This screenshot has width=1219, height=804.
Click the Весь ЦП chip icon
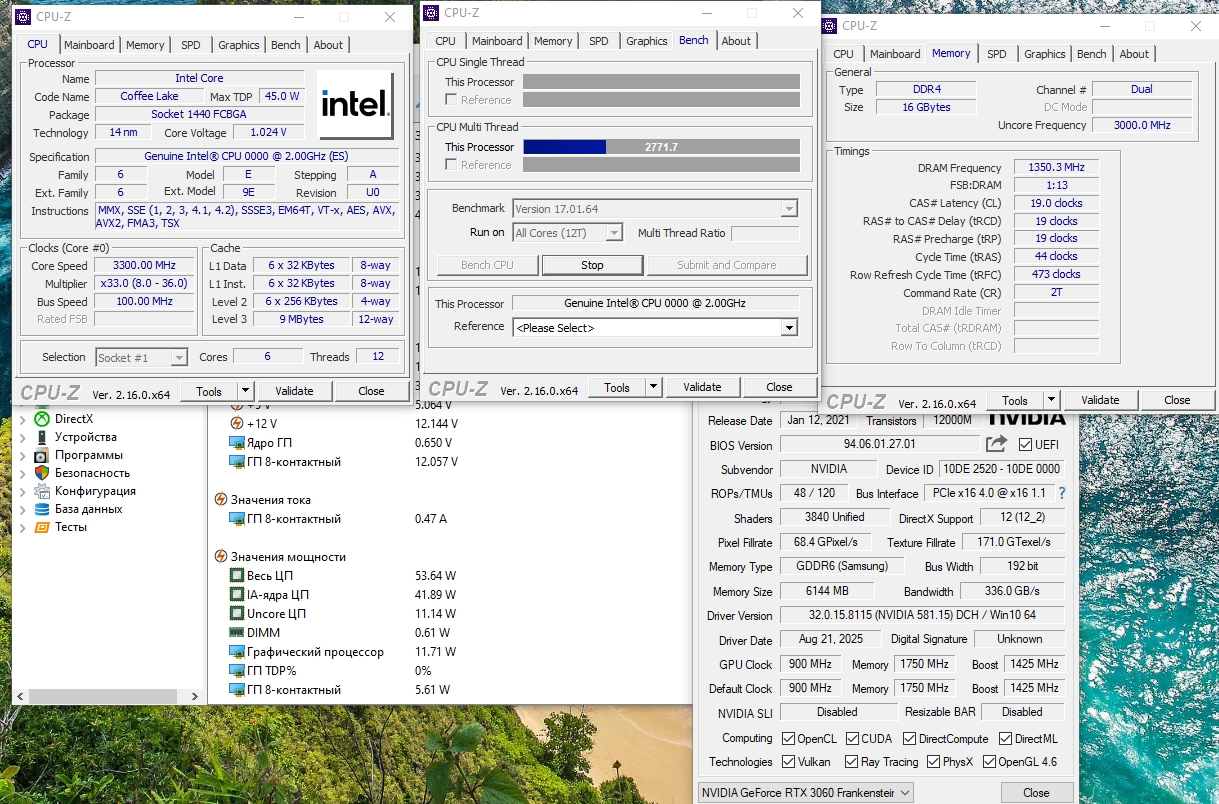pos(237,576)
